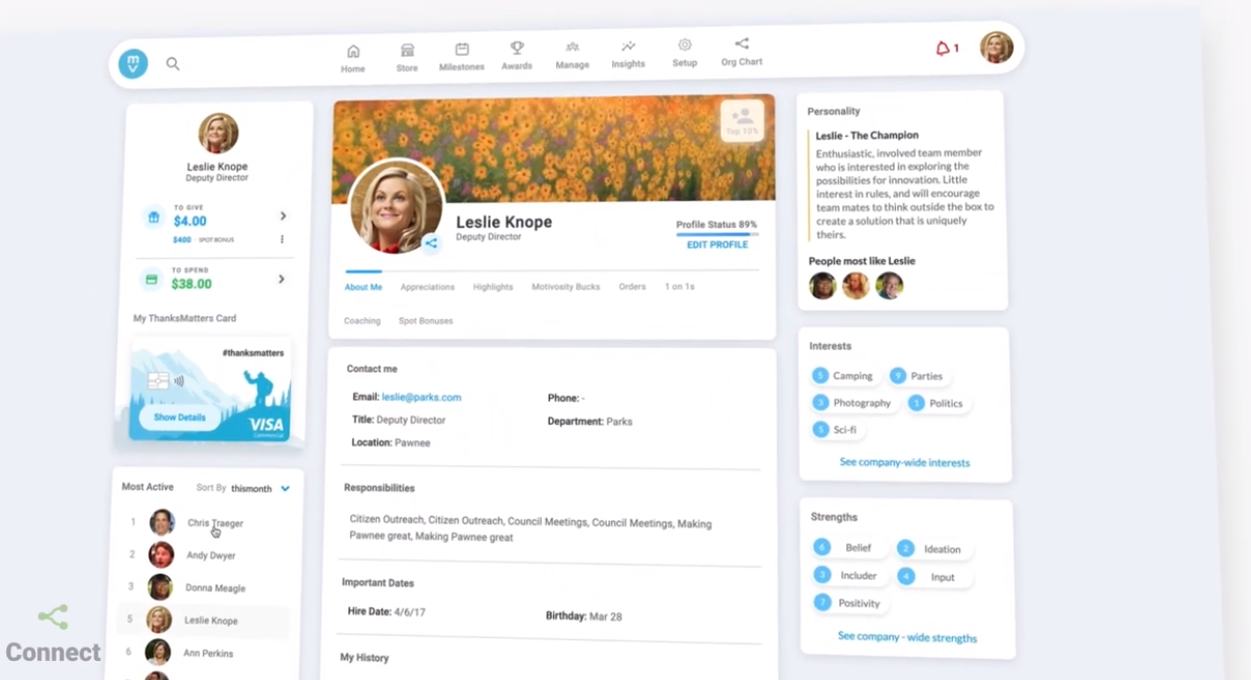The image size is (1251, 680).
Task: Open the Store page from top navigation
Action: pyautogui.click(x=406, y=50)
